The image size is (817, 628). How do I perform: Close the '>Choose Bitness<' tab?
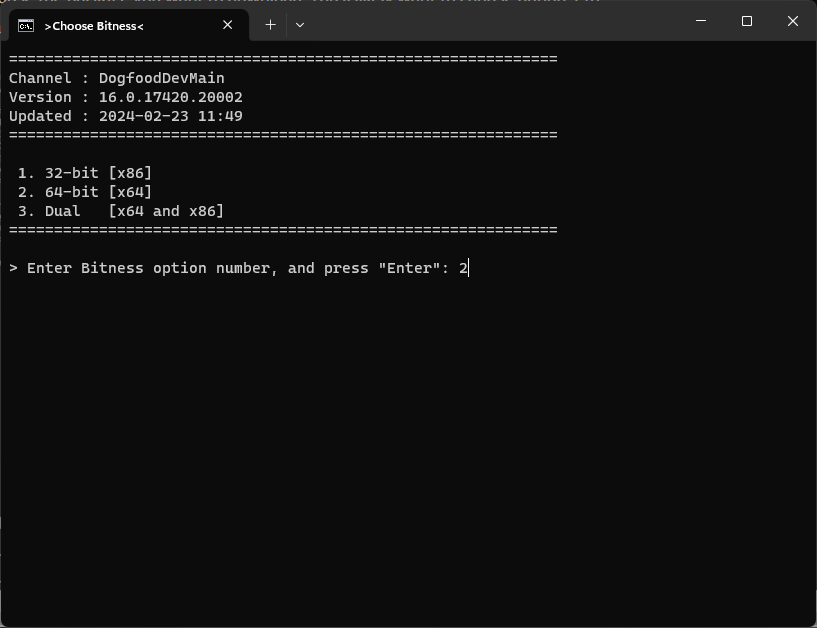pyautogui.click(x=228, y=25)
